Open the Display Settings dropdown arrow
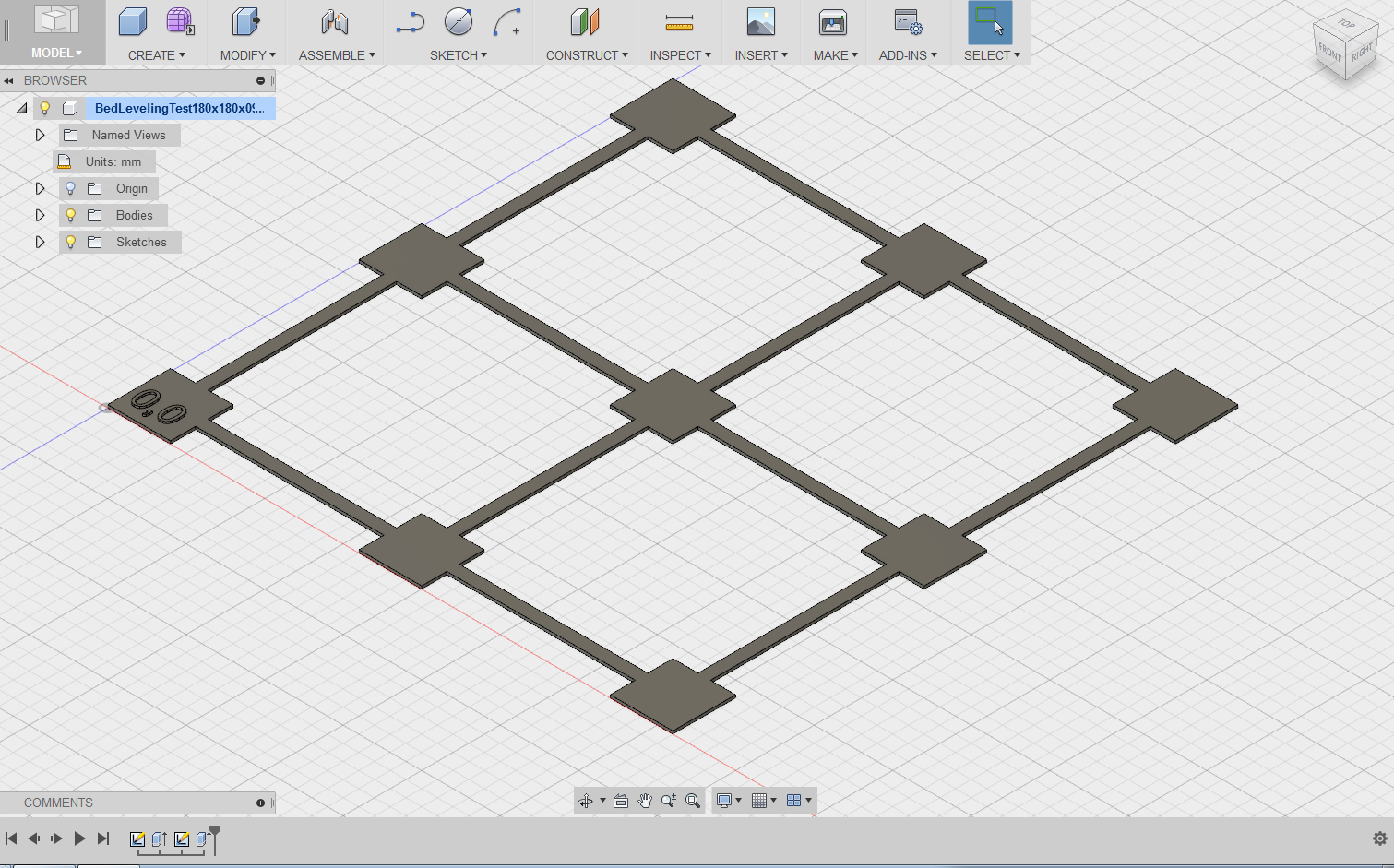Image resolution: width=1394 pixels, height=868 pixels. click(x=738, y=801)
